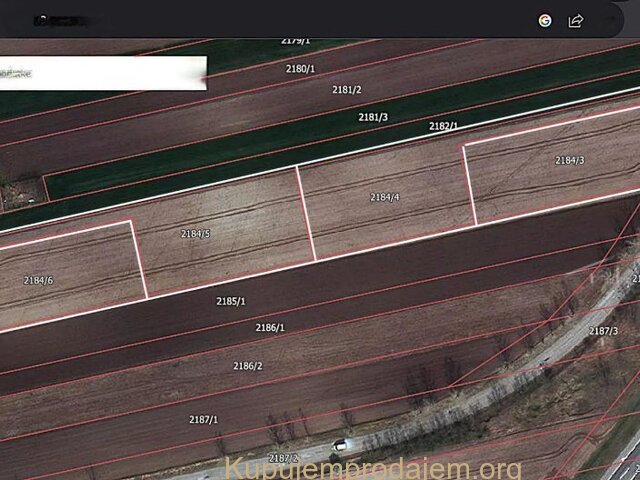Click parcel label 2186/1
Screen dimensions: 640x480
click(x=270, y=328)
